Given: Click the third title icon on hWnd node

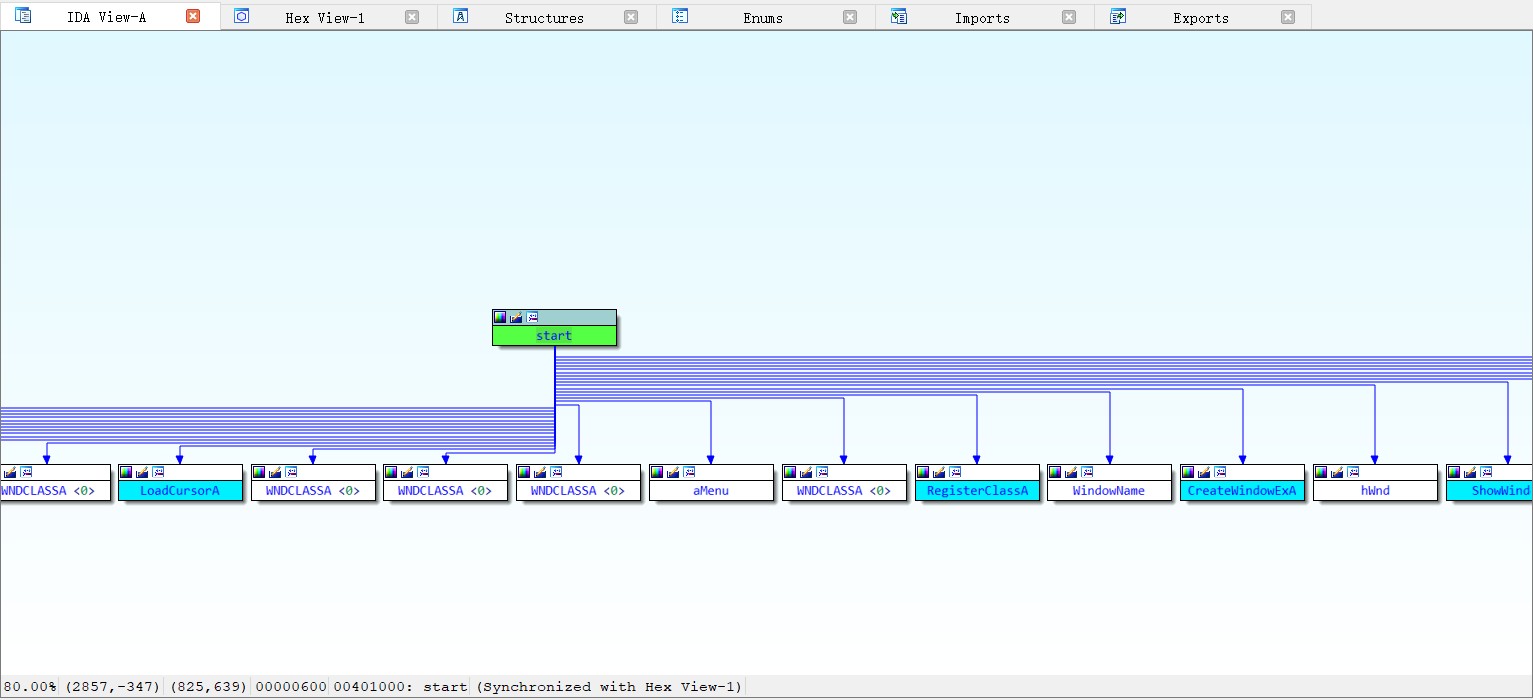Looking at the screenshot, I should coord(1353,472).
